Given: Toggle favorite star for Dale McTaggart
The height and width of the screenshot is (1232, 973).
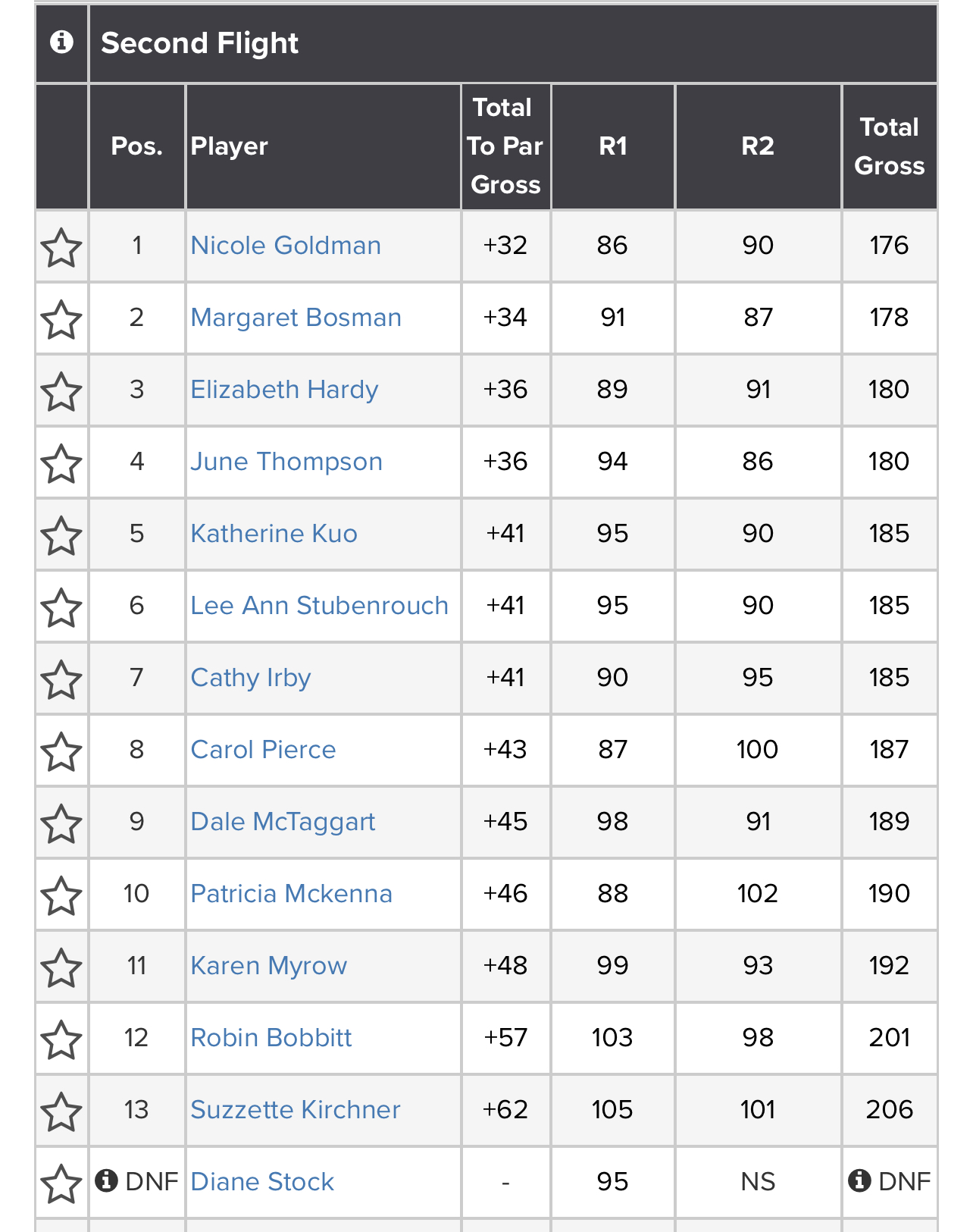Looking at the screenshot, I should 61,824.
